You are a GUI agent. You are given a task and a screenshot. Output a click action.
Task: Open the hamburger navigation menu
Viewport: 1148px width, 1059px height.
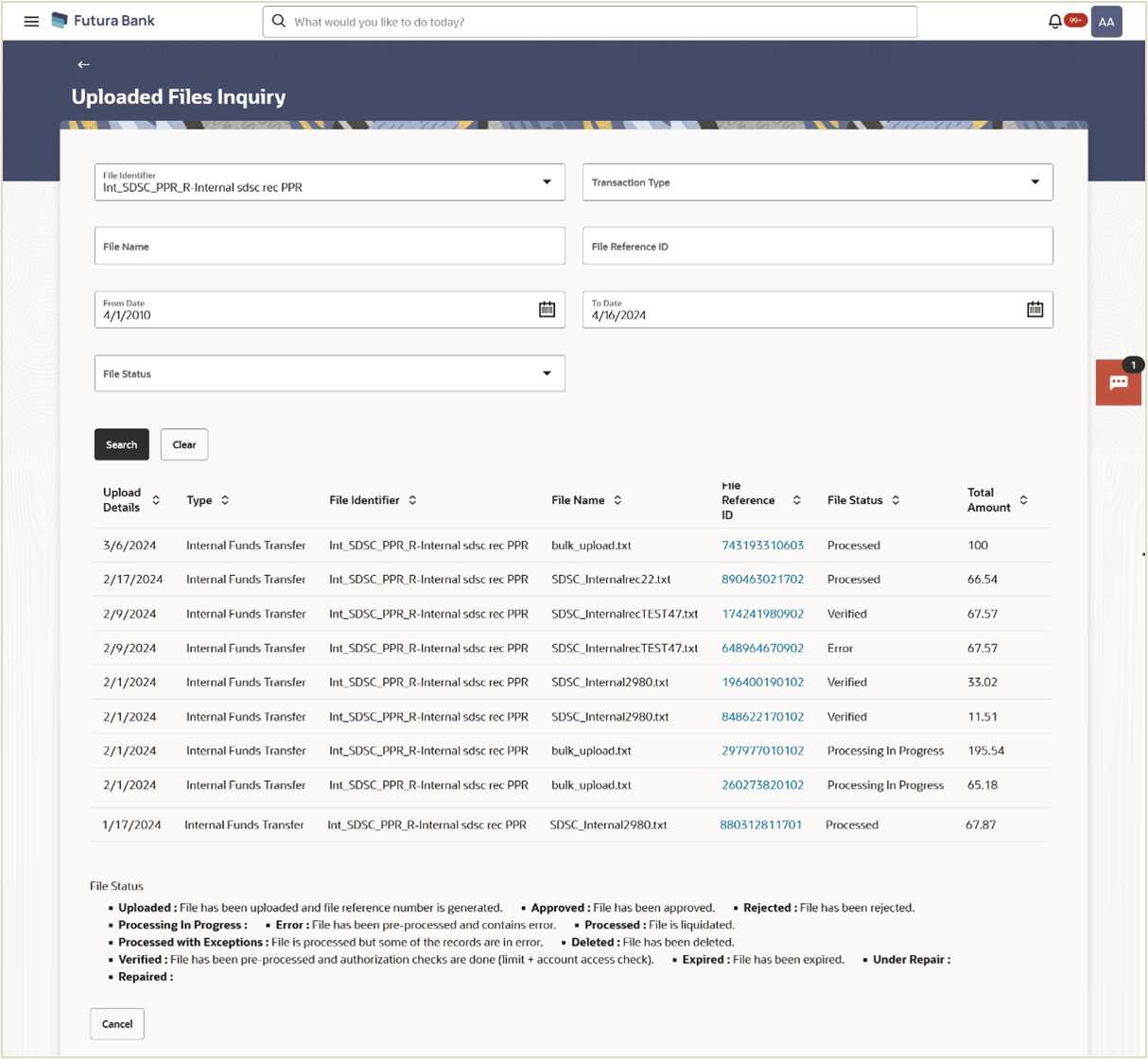pos(31,21)
